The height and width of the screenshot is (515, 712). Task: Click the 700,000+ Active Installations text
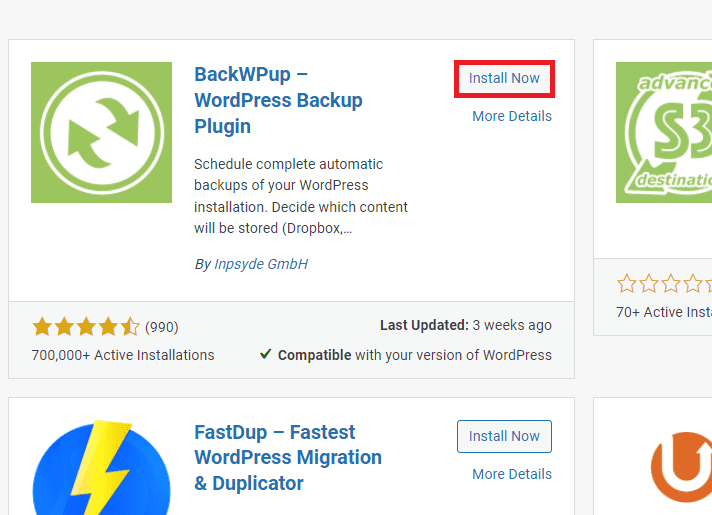click(x=123, y=355)
